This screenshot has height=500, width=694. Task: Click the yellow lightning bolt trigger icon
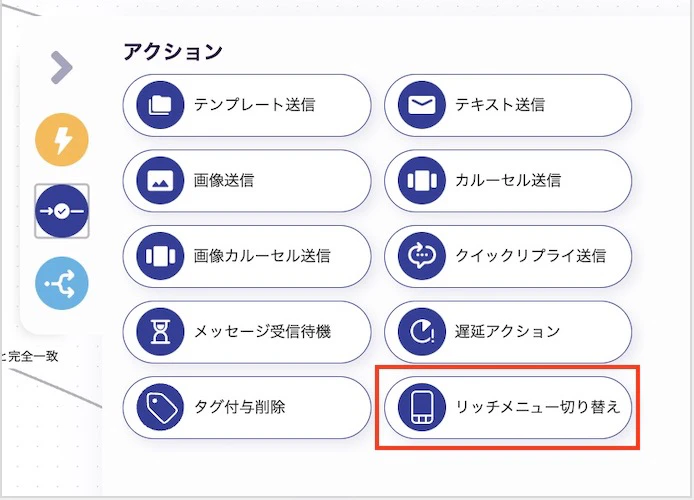tap(62, 139)
